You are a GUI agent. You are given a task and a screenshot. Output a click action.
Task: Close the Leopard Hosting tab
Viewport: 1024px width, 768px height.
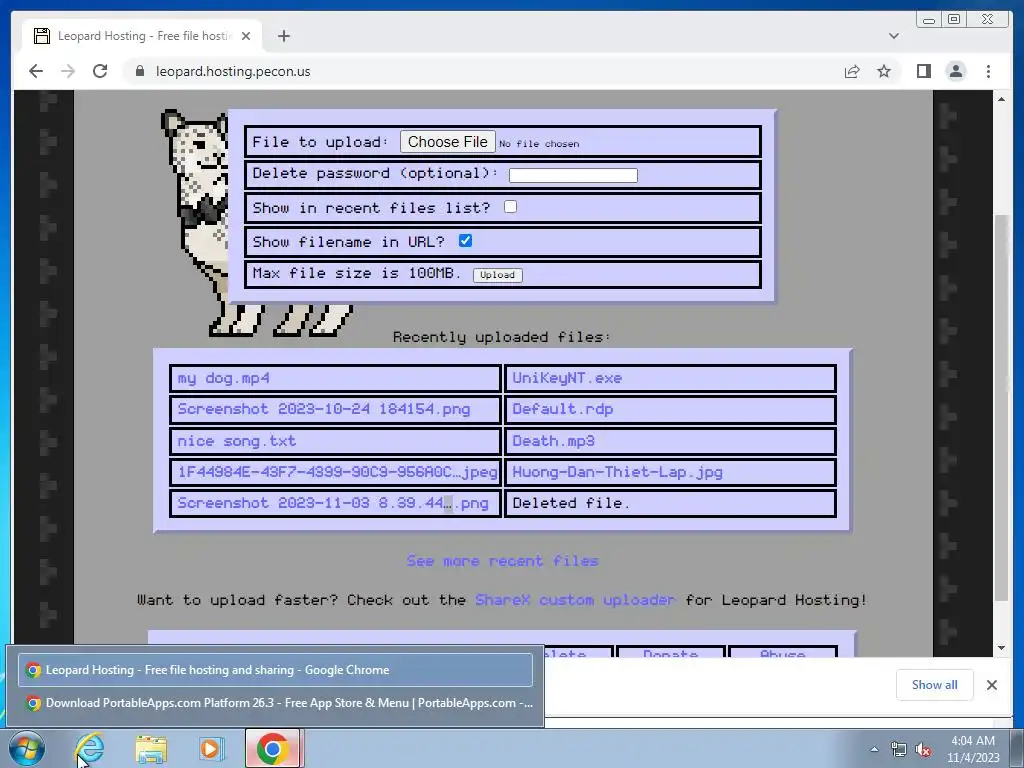coord(246,36)
